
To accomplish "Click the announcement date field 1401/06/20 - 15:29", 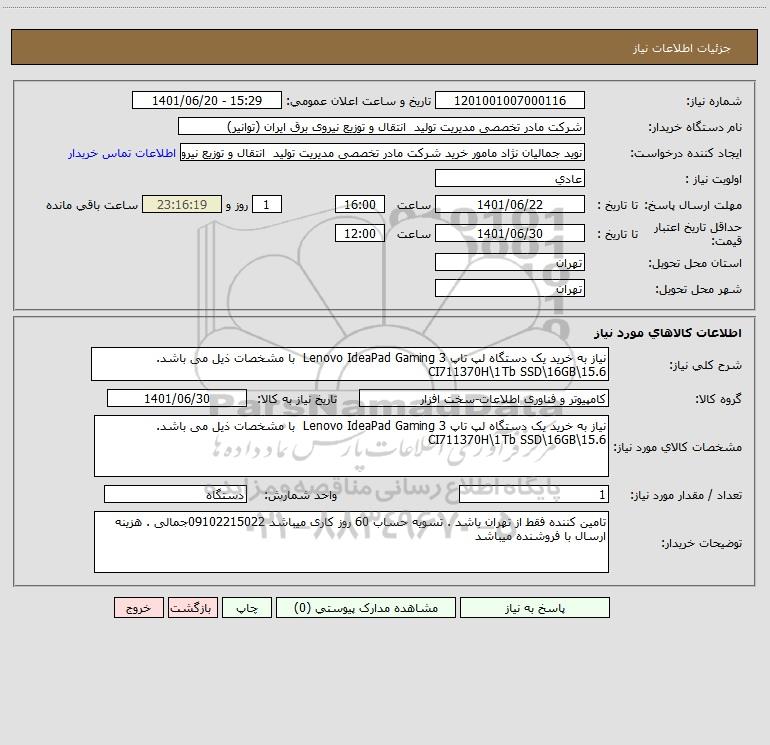I will pos(207,100).
